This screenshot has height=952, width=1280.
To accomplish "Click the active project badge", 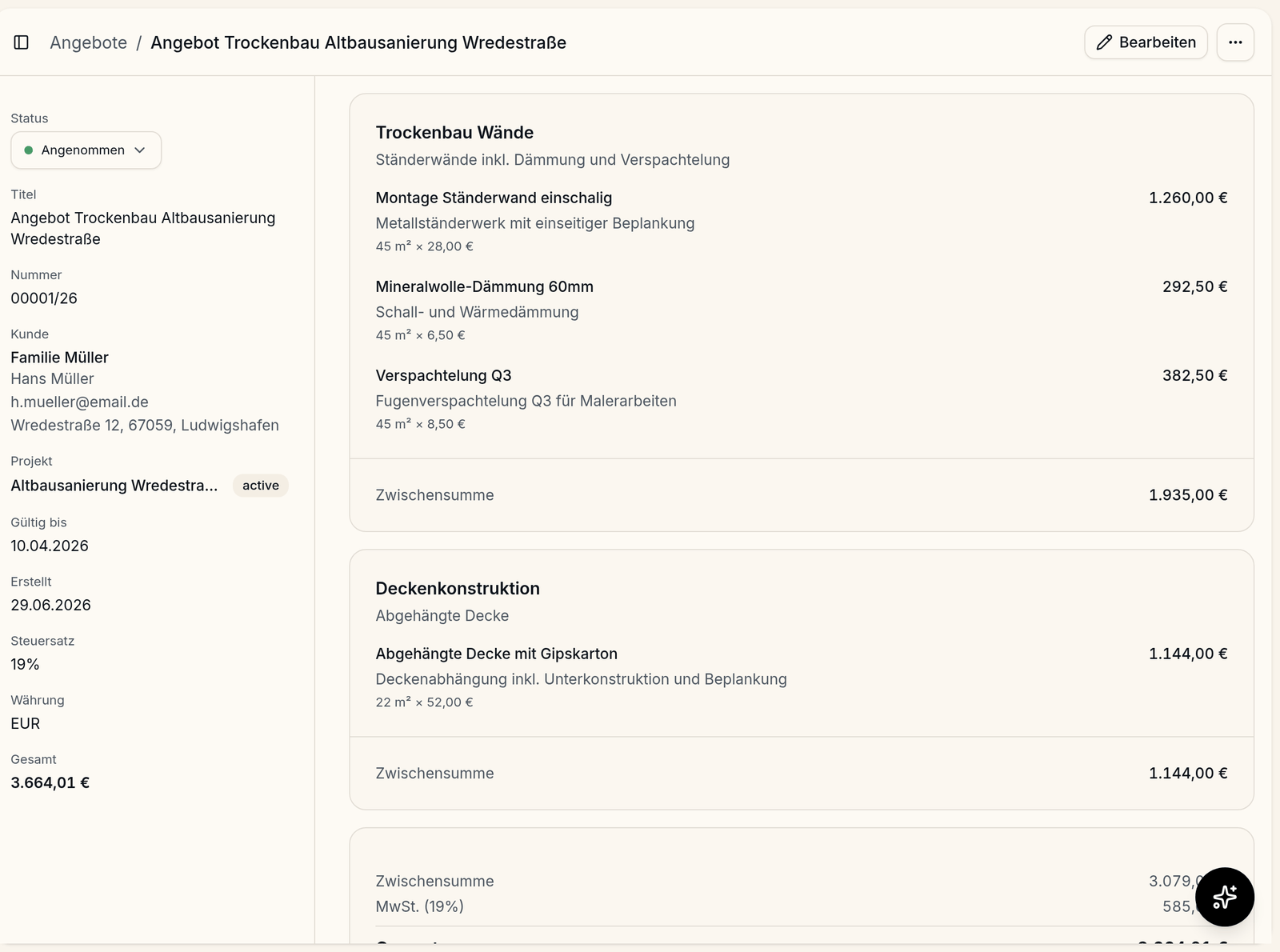I will click(261, 486).
